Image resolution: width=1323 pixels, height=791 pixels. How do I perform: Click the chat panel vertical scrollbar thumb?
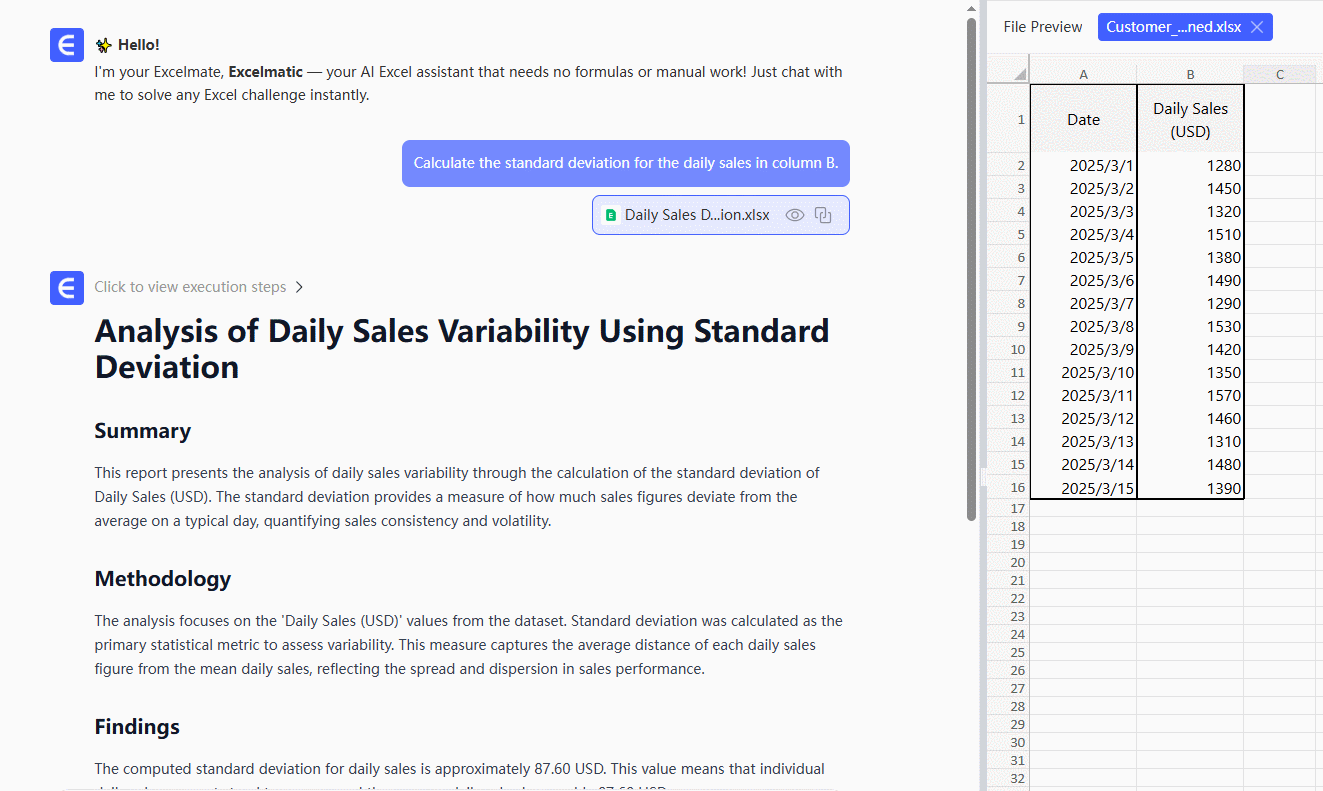(971, 270)
